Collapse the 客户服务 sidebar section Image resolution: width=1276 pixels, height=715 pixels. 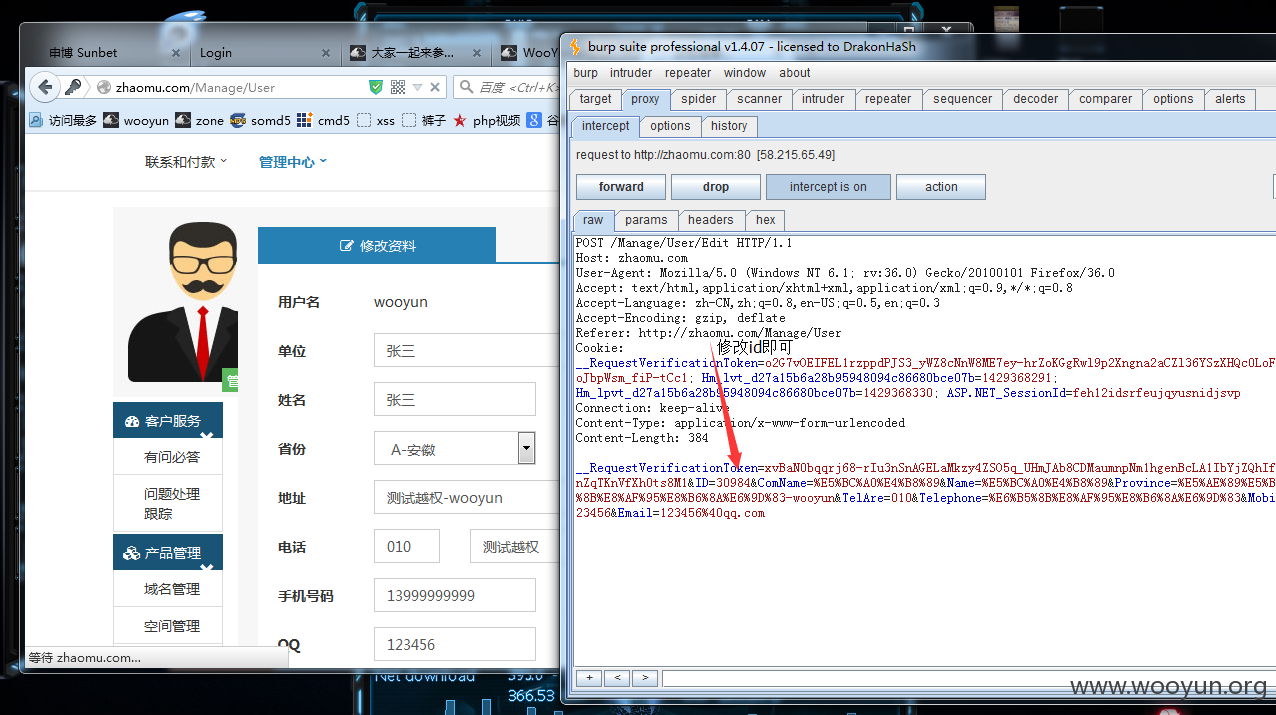(x=168, y=421)
